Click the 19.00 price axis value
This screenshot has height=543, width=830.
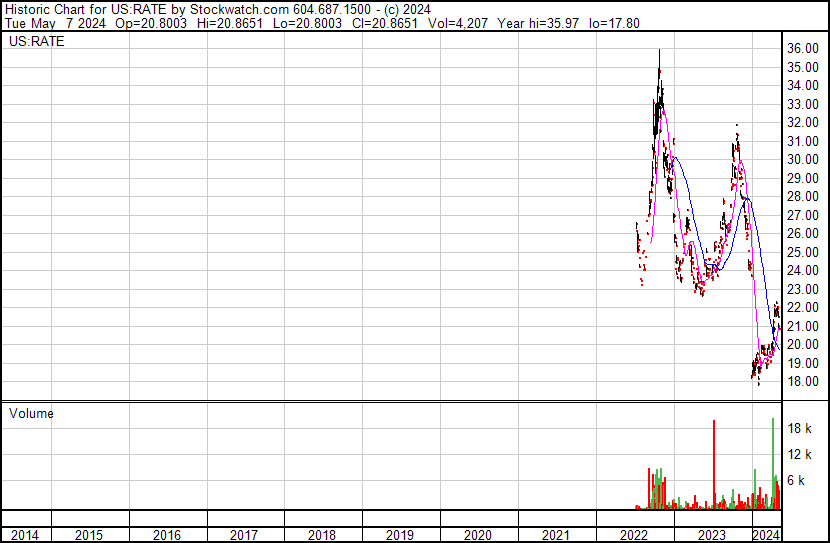[803, 363]
